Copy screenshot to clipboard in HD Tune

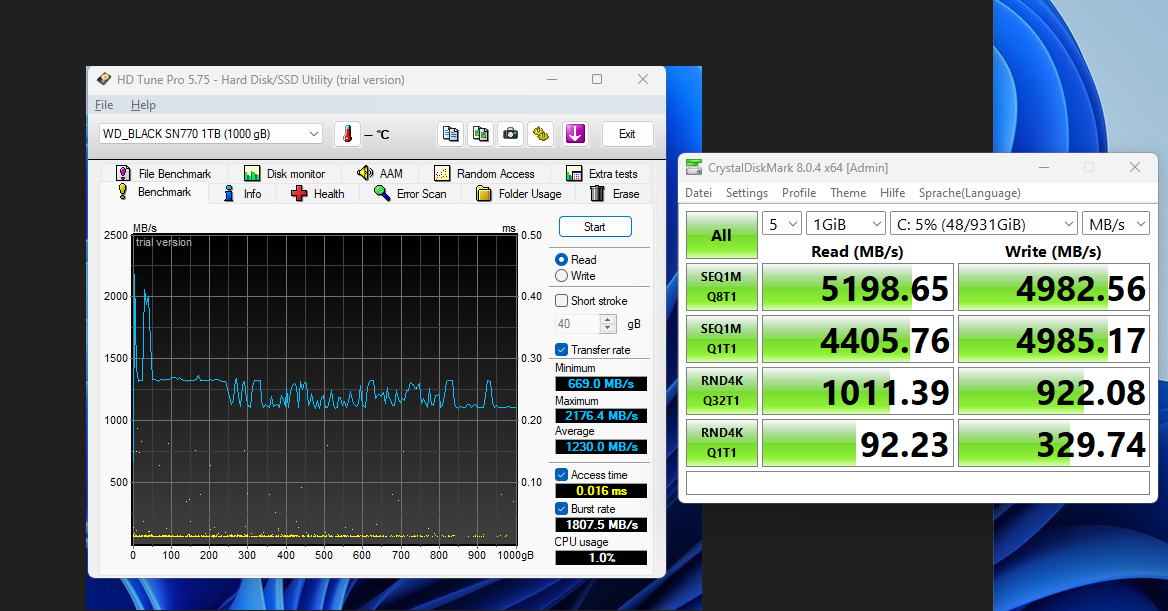point(480,134)
